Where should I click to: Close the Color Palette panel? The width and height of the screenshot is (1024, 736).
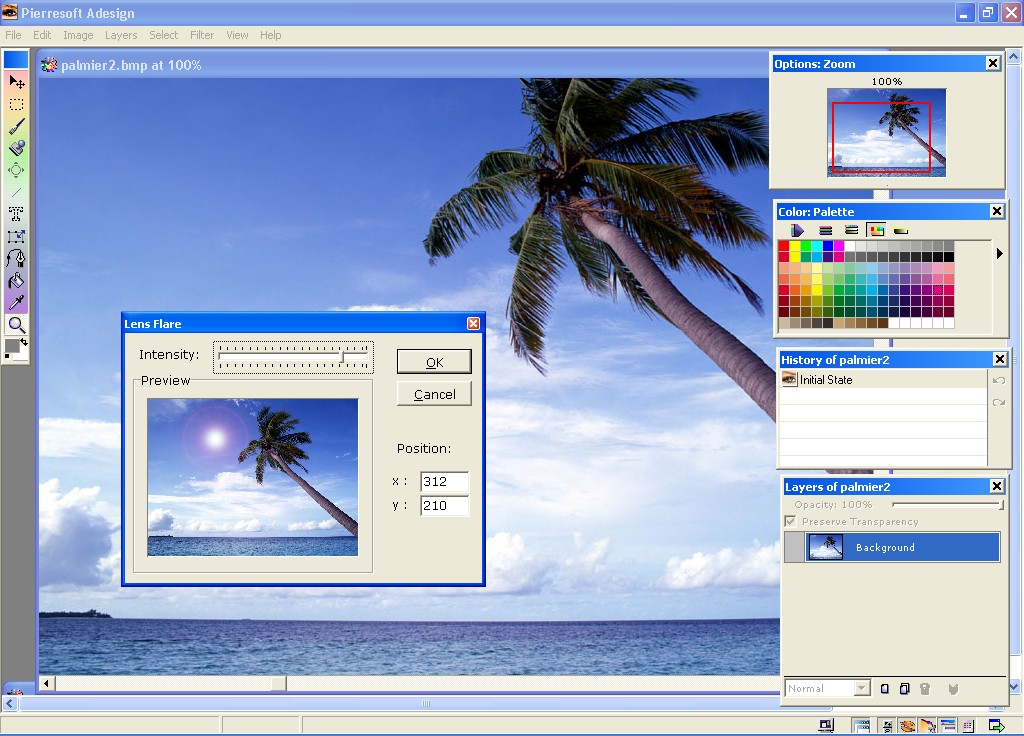coord(997,211)
